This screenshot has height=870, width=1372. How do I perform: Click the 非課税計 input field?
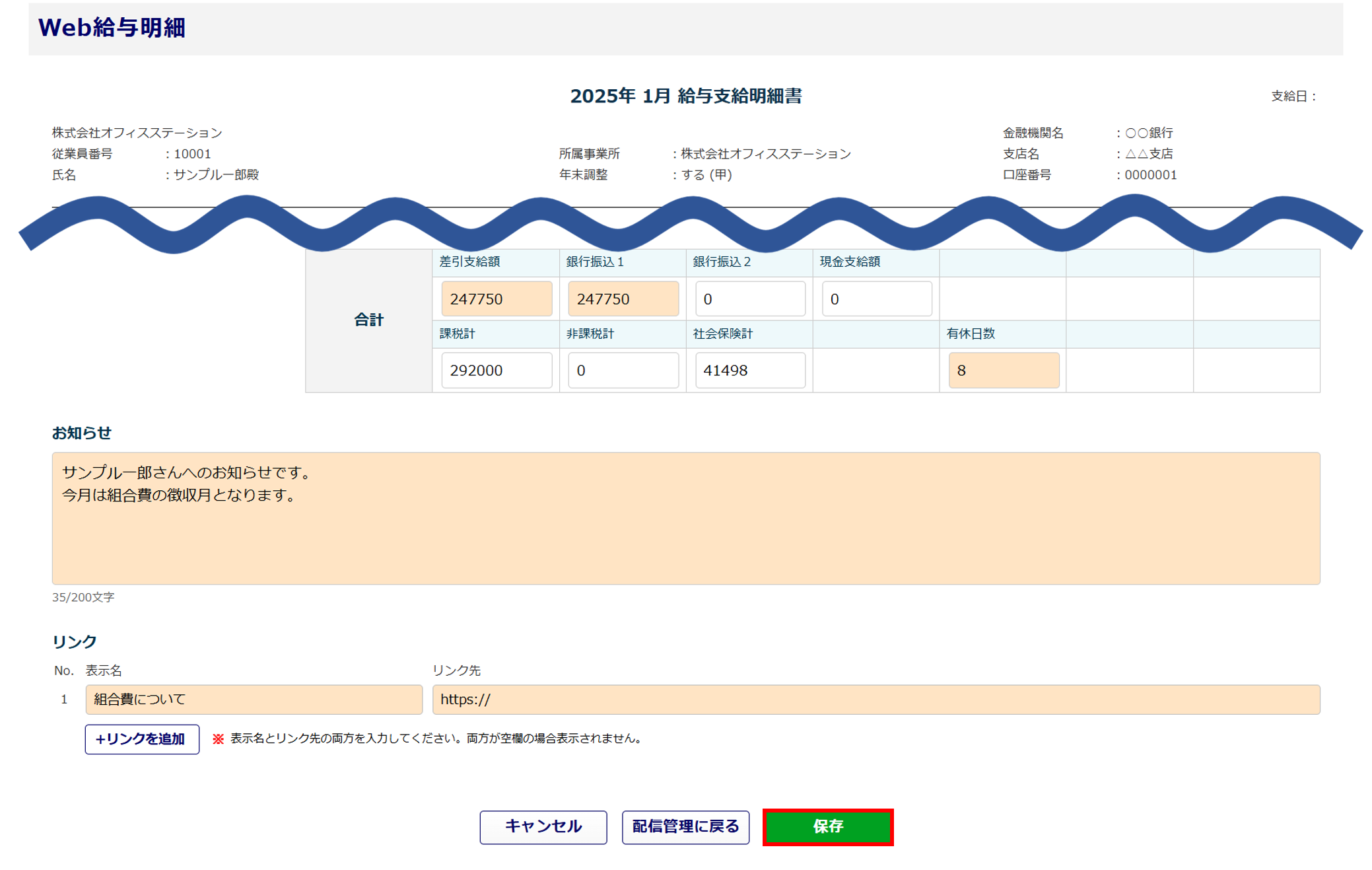click(623, 370)
